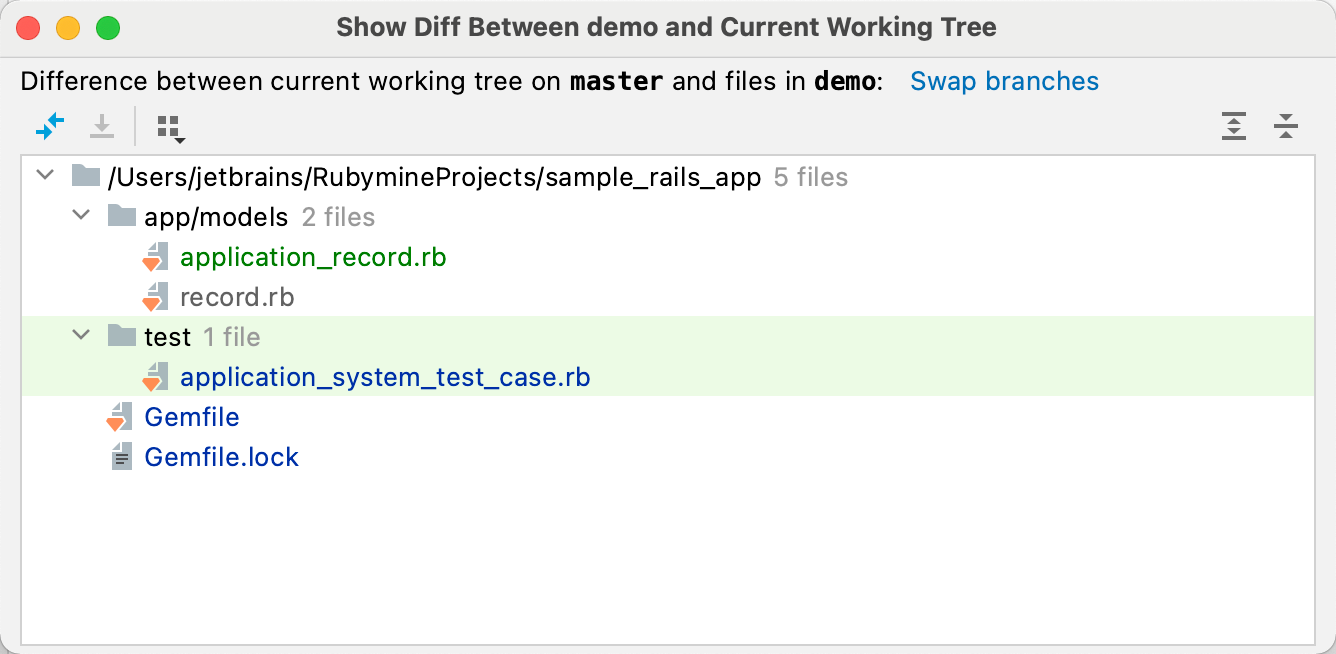Viewport: 1336px width, 654px height.
Task: Click the folder icon beside app/models
Action: (119, 216)
